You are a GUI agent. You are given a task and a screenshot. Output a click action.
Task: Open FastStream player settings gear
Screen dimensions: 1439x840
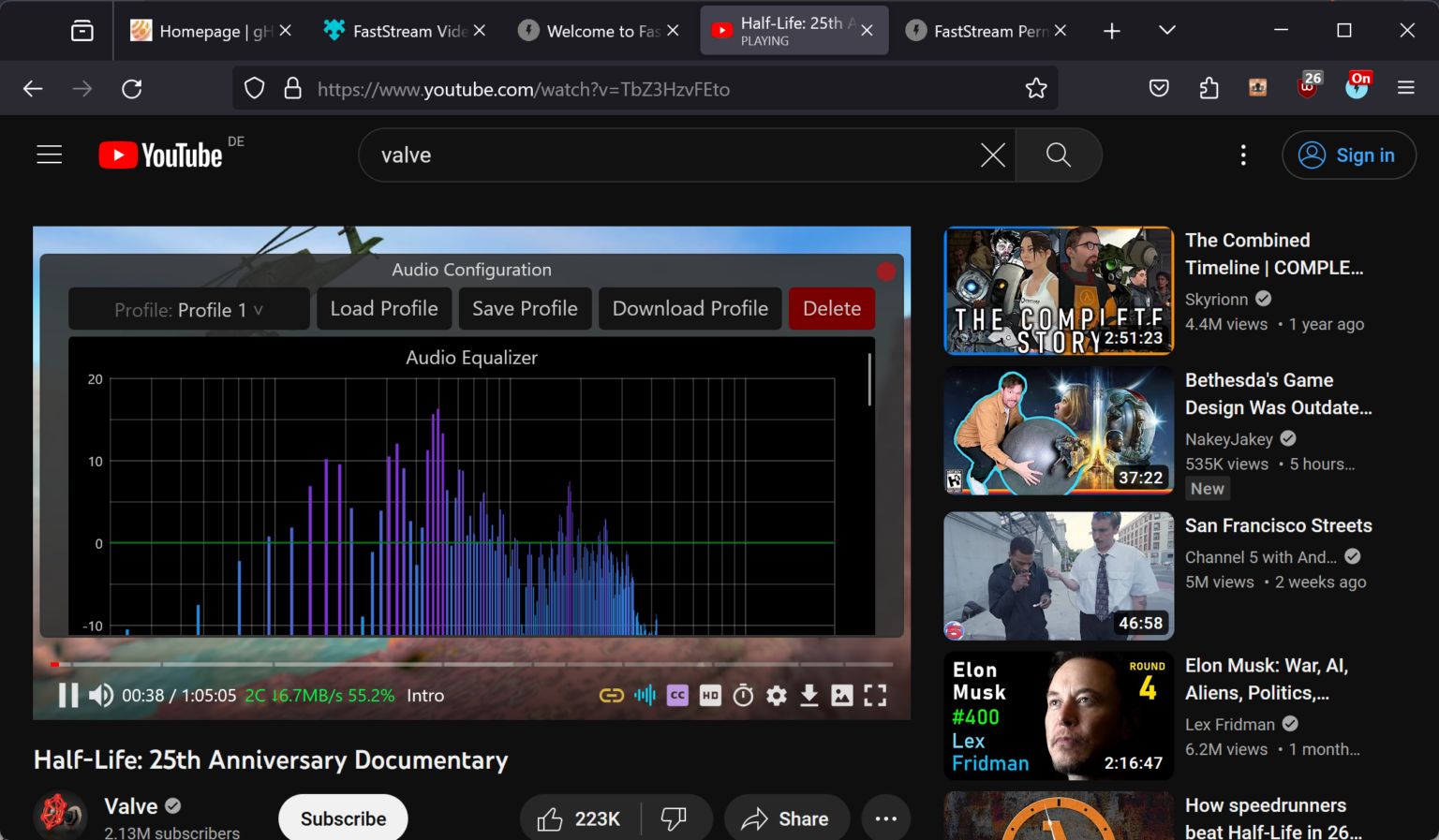pyautogui.click(x=776, y=695)
